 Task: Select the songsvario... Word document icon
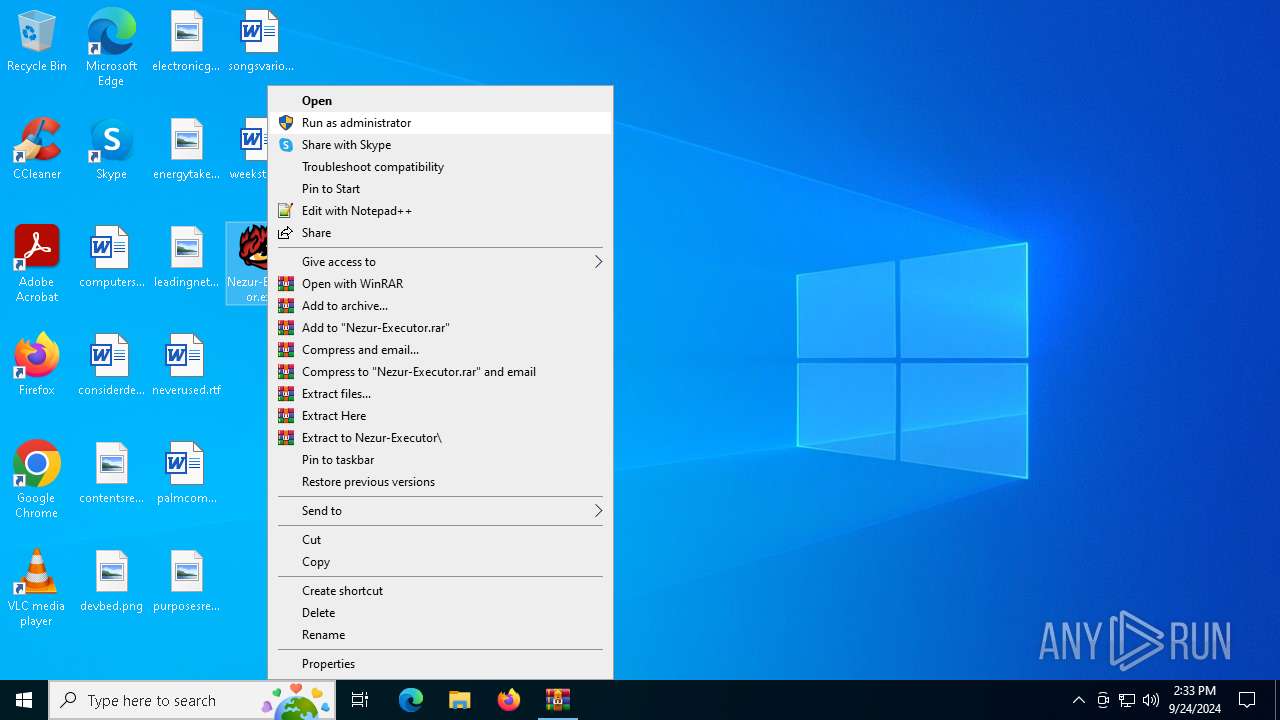[x=260, y=42]
